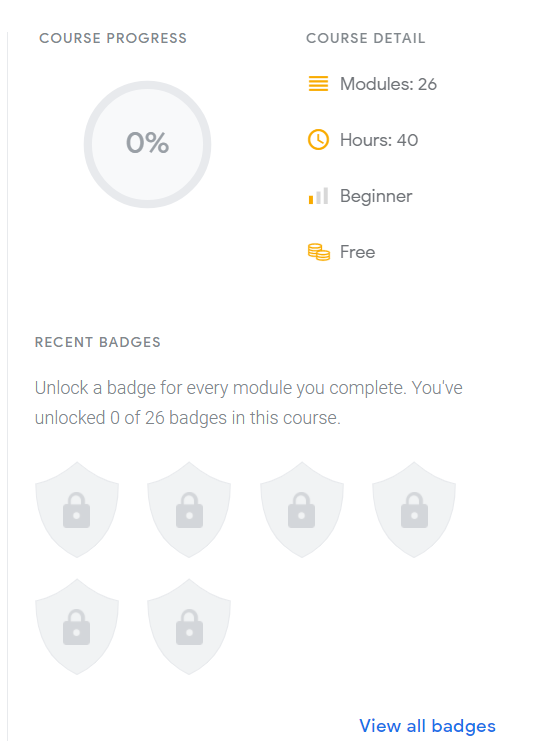Viewport: 545px width, 743px height.
Task: Click the Free price label
Action: pos(357,252)
